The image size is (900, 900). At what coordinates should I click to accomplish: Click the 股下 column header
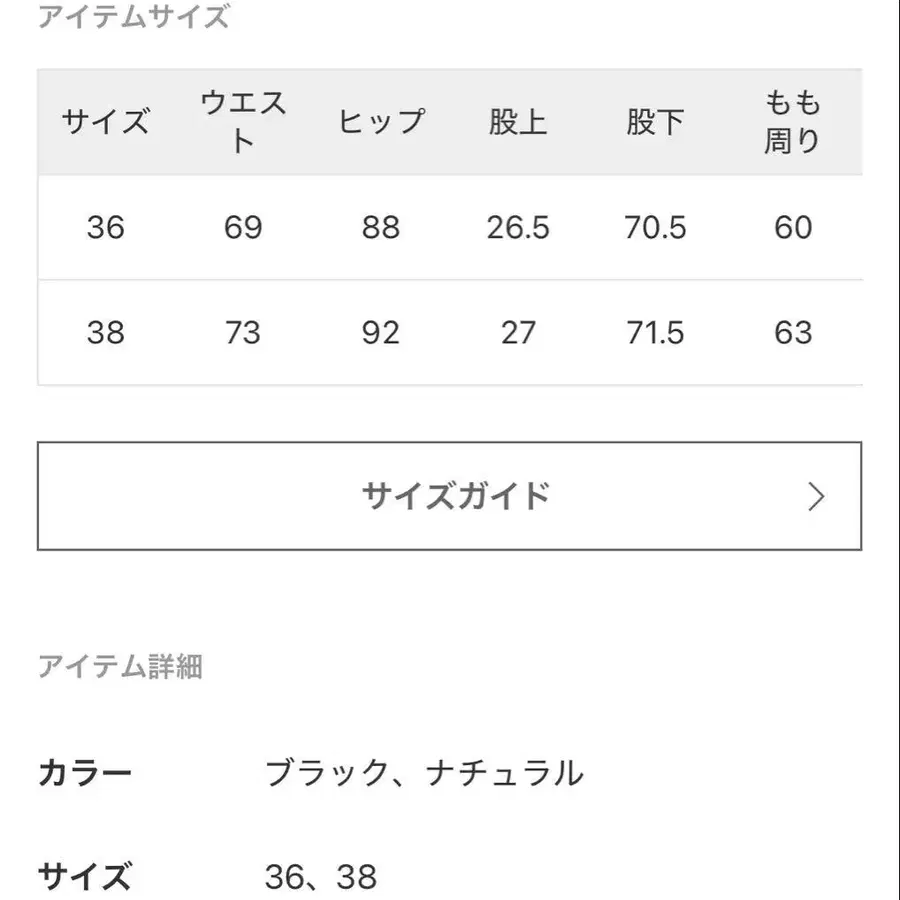pyautogui.click(x=656, y=120)
